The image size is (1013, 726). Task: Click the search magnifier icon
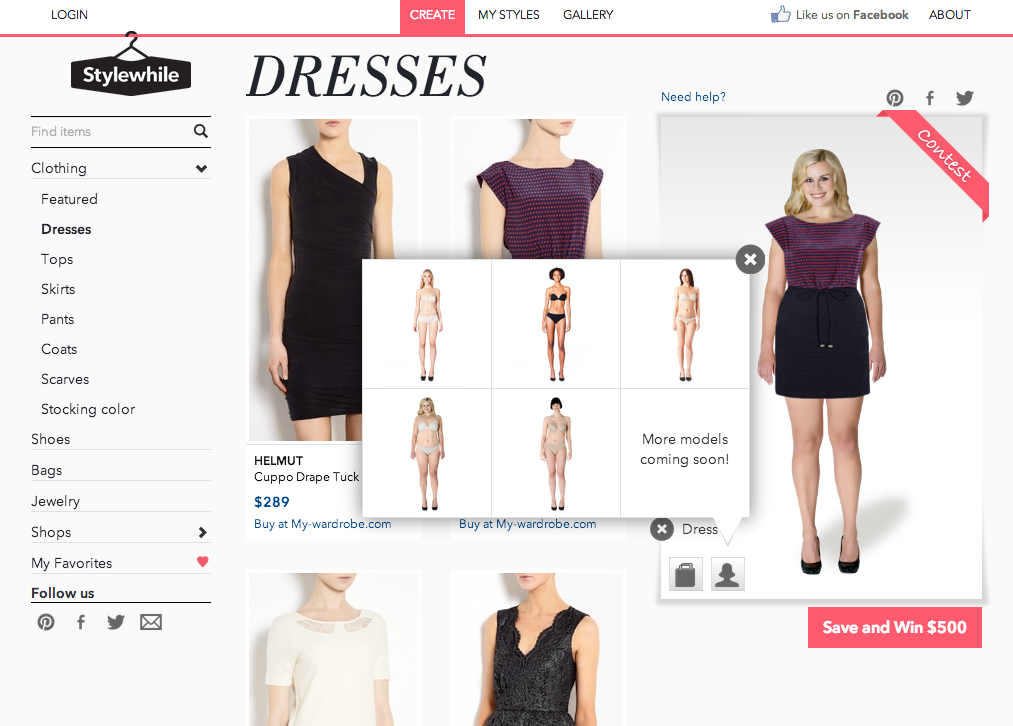[x=201, y=131]
